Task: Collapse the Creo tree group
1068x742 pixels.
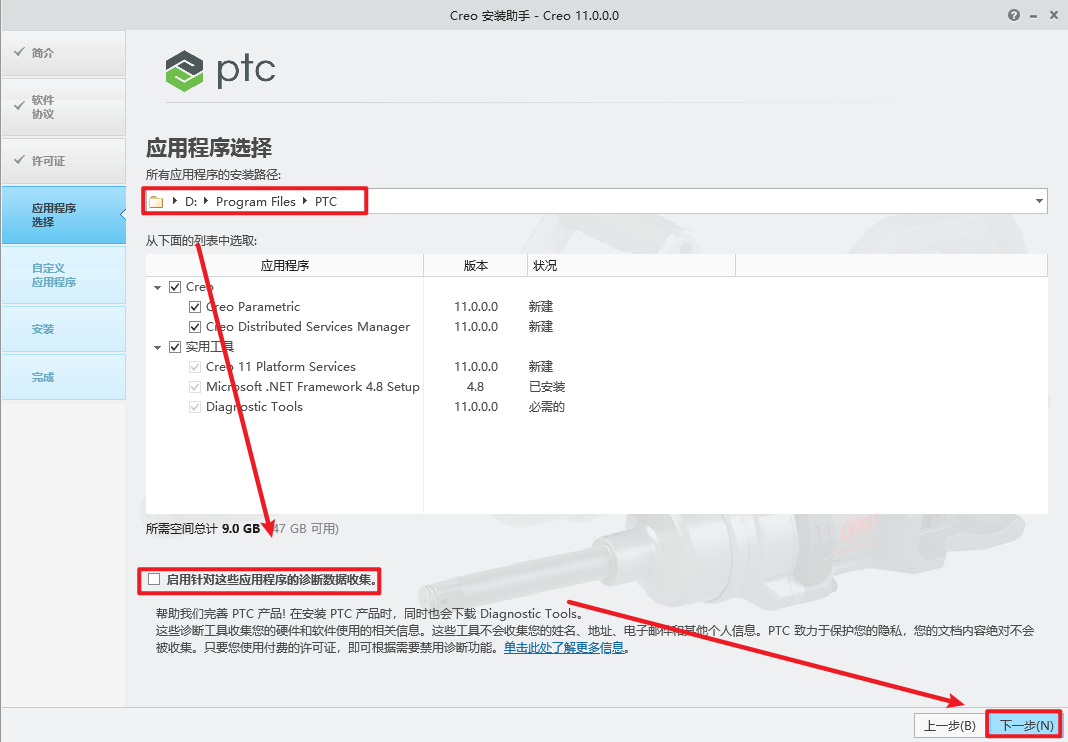Action: pyautogui.click(x=158, y=288)
